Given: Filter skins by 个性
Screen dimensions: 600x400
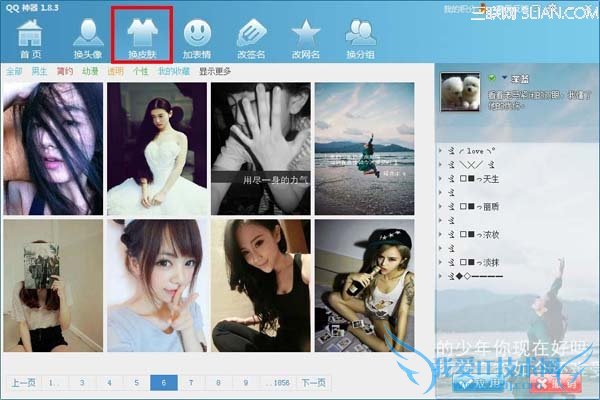Looking at the screenshot, I should pyautogui.click(x=140, y=71).
